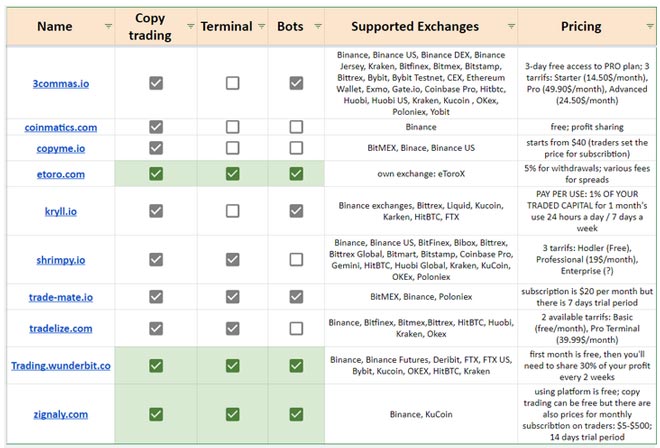Open the 3commas.io link
The height and width of the screenshot is (448, 660).
click(x=60, y=84)
